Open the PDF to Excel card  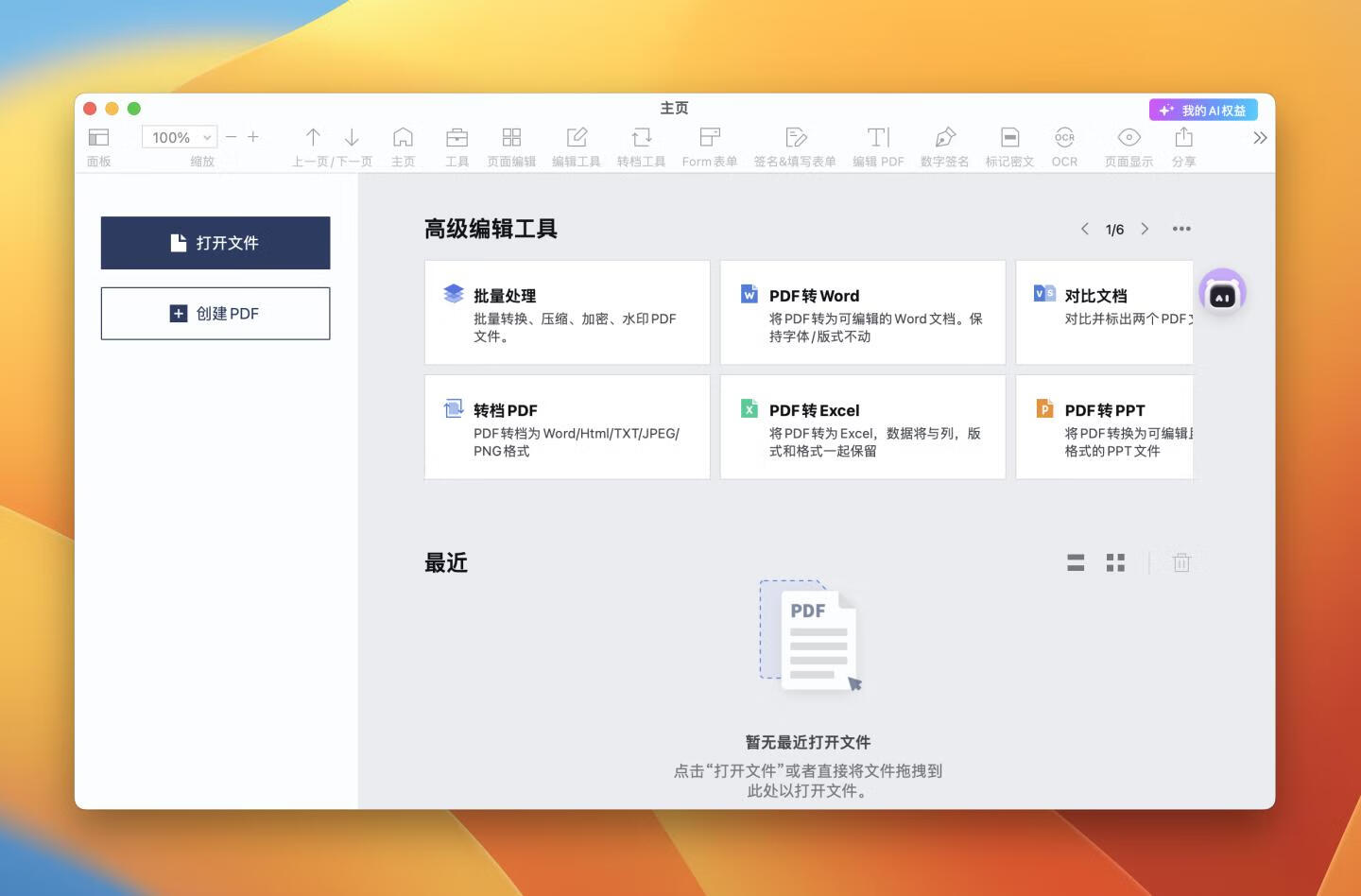863,427
